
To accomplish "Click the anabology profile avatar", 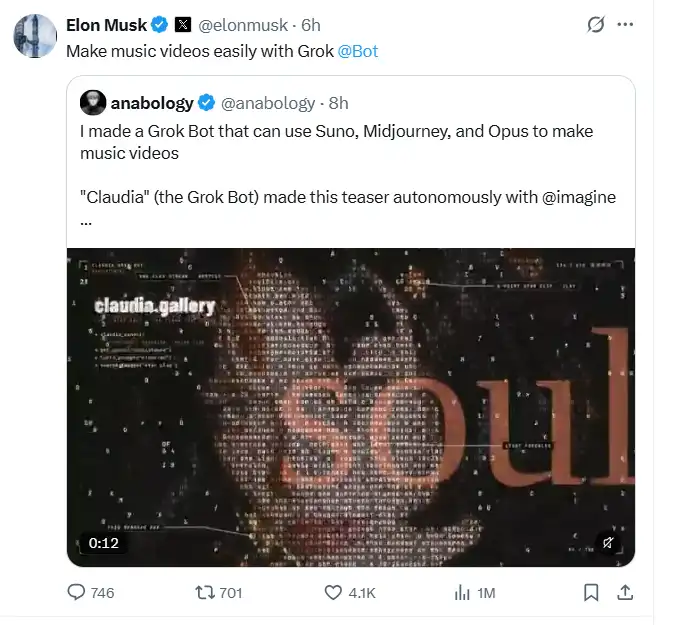I will click(x=93, y=103).
